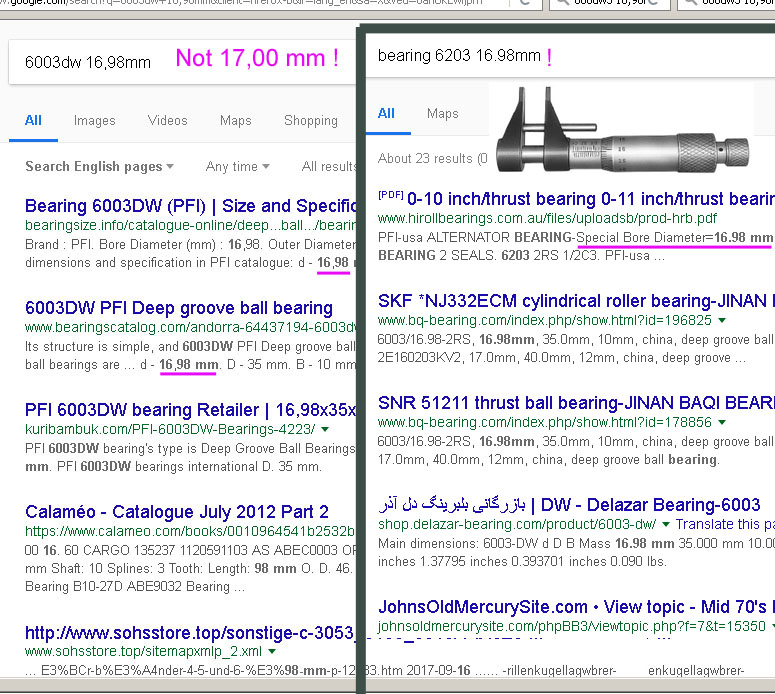Click the shop.delazar-bearing.com product URL text

point(517,524)
